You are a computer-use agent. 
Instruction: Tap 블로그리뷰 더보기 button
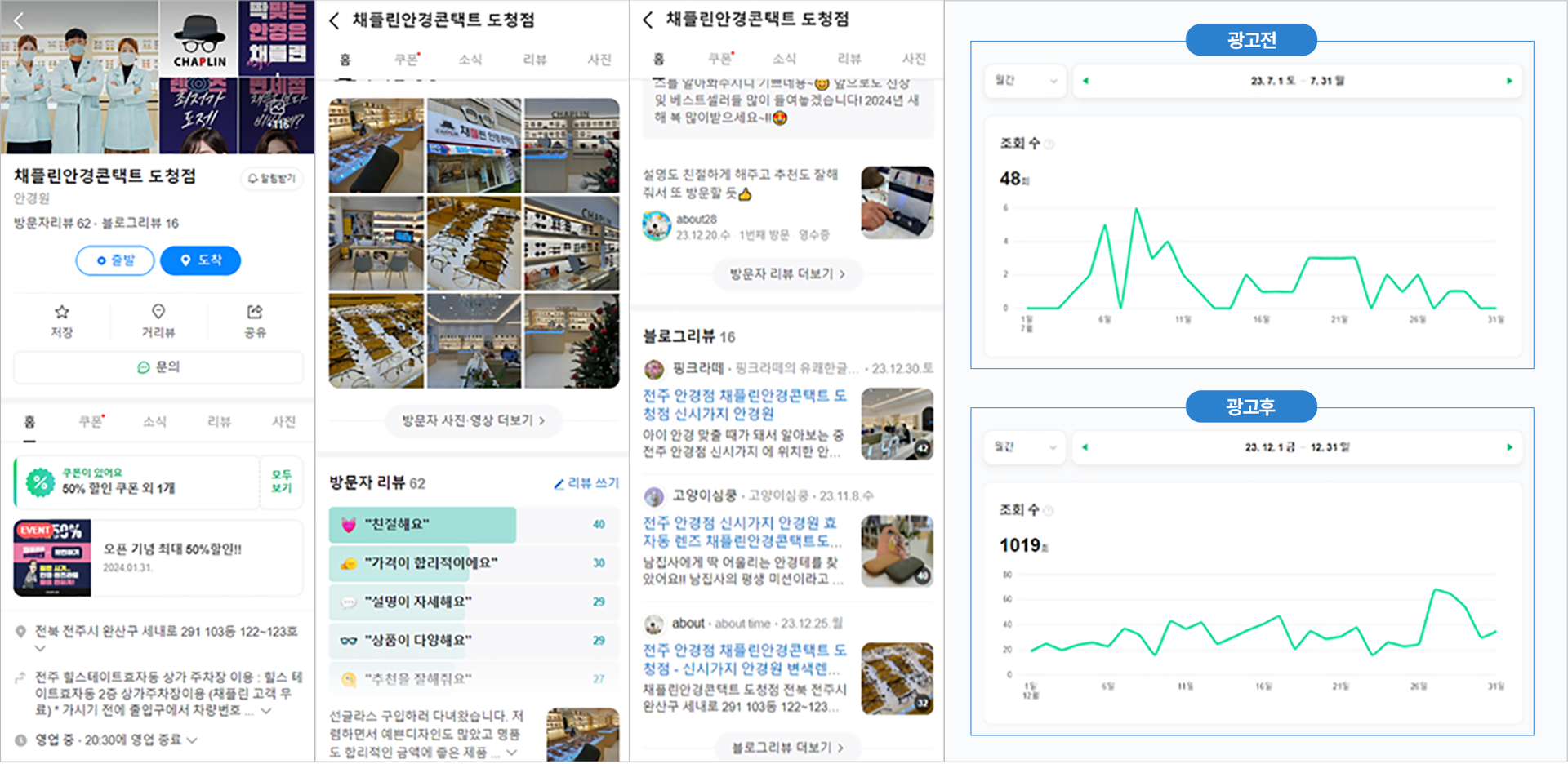click(x=787, y=748)
